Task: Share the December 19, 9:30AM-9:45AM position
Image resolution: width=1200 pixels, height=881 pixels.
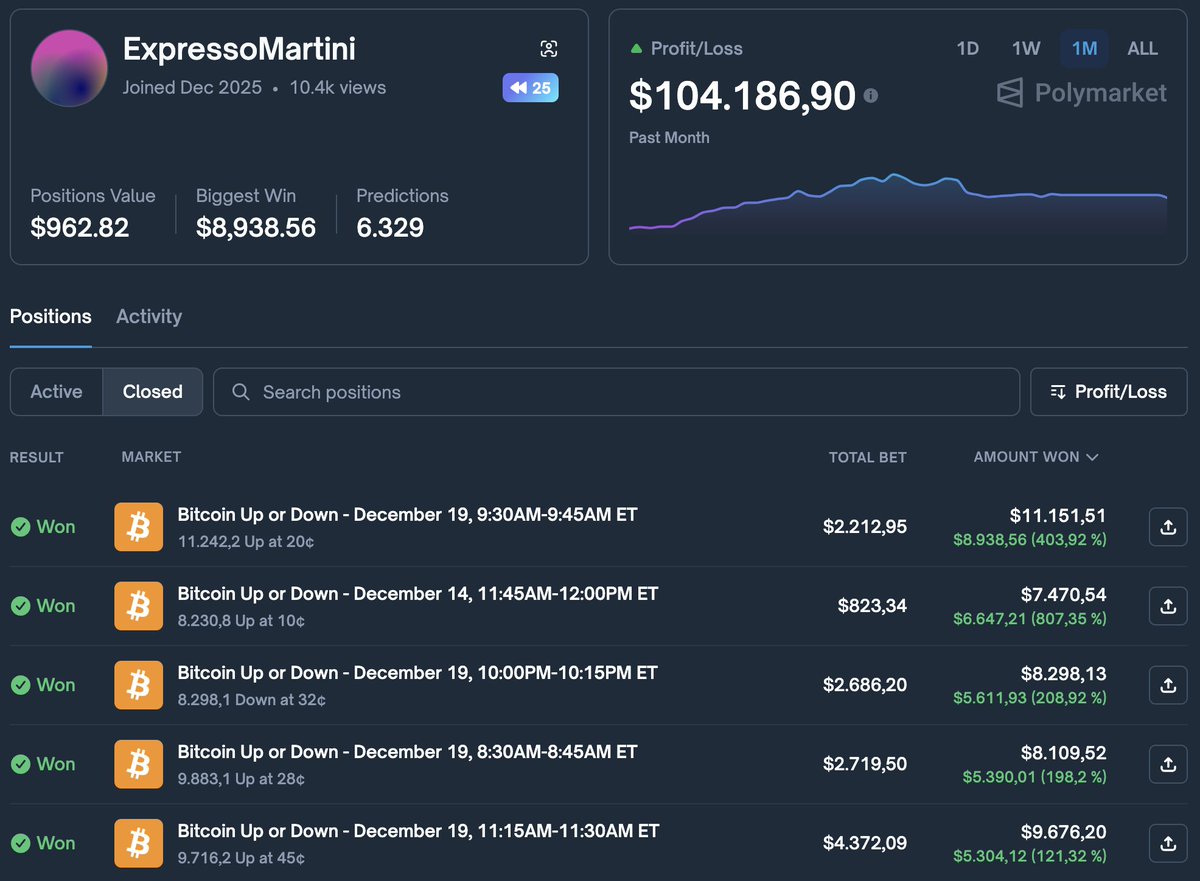Action: [1168, 527]
